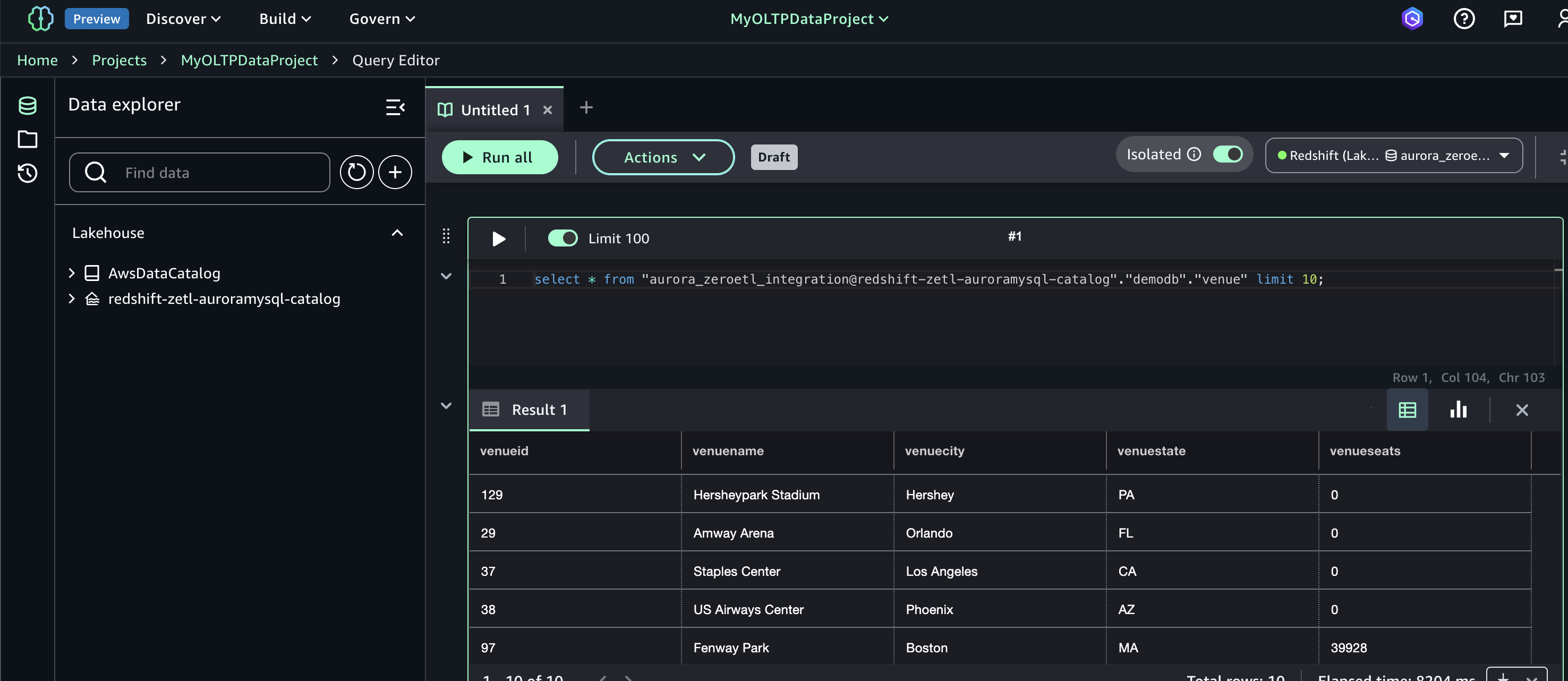Open the Actions dropdown

point(663,157)
